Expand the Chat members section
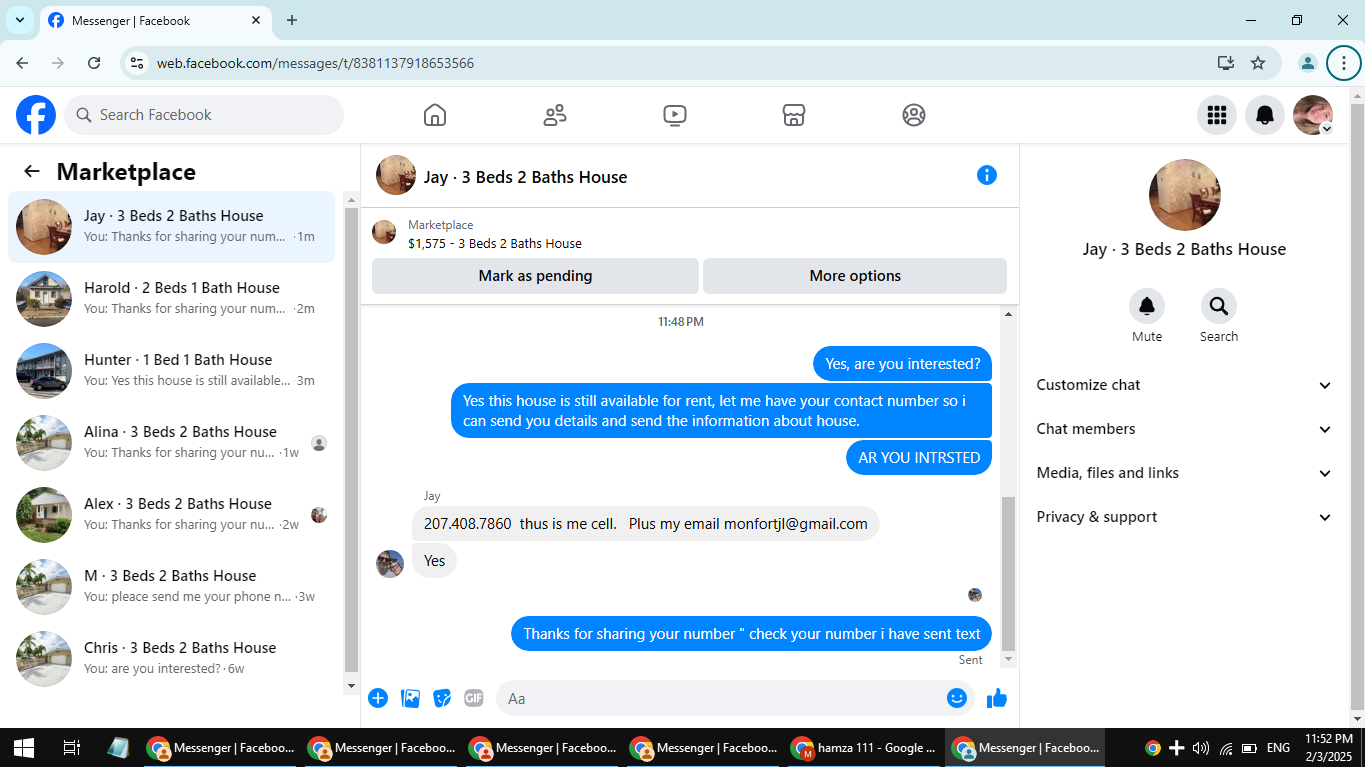Image resolution: width=1365 pixels, height=767 pixels. (x=1184, y=429)
